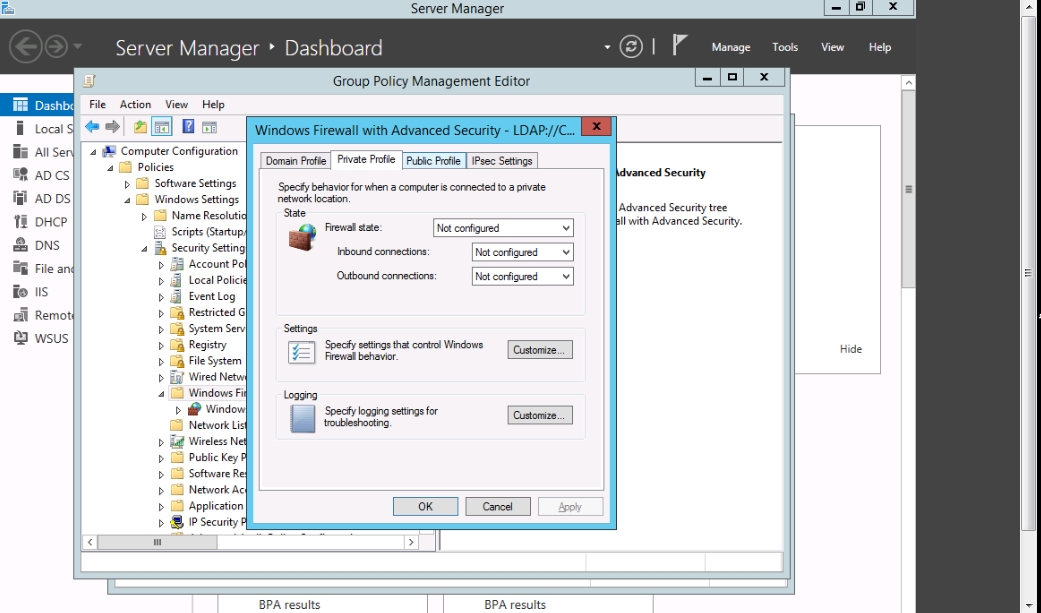Open the Action menu

click(x=135, y=104)
